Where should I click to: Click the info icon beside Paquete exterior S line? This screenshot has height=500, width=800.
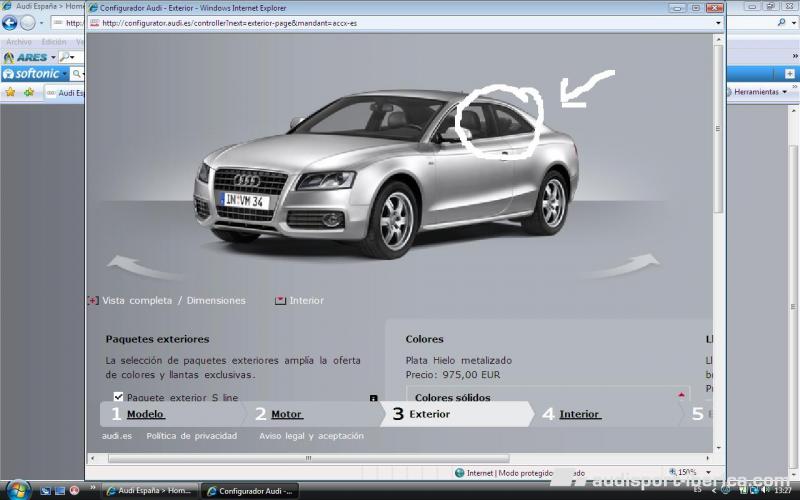click(373, 398)
